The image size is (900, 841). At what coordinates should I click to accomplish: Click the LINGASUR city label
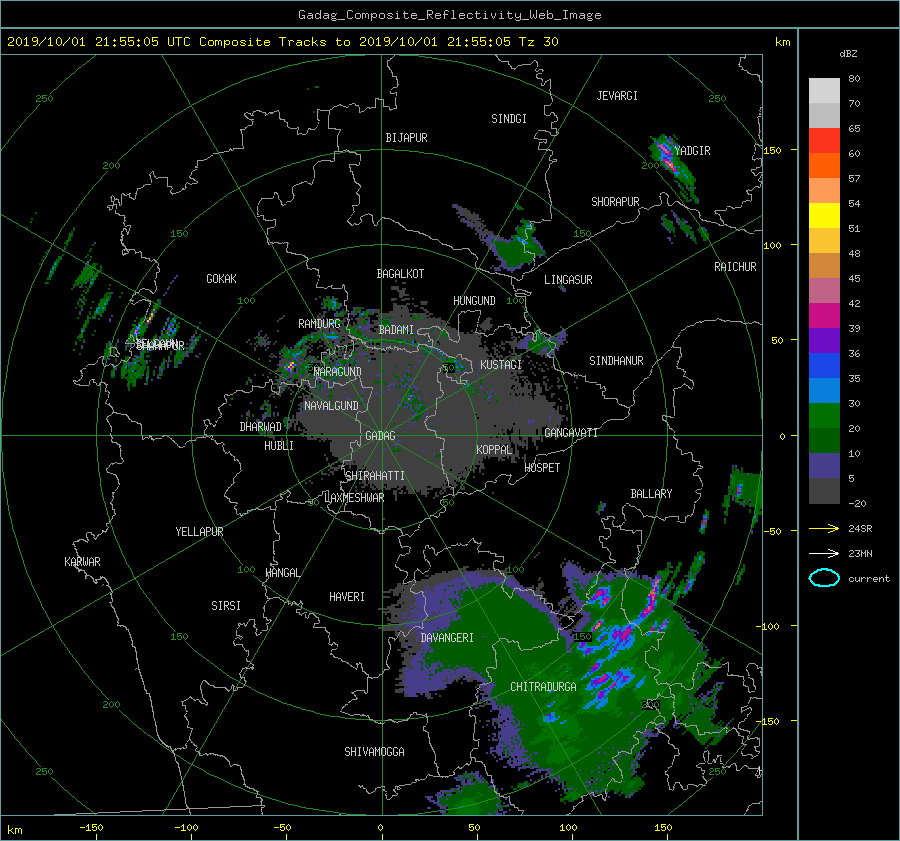(568, 280)
